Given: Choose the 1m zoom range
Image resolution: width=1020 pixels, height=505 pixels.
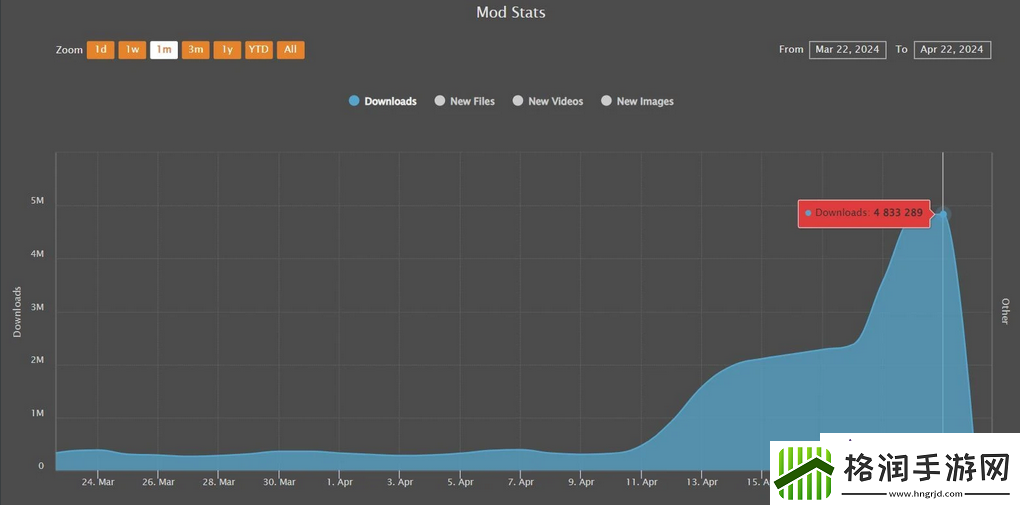Looking at the screenshot, I should 164,50.
